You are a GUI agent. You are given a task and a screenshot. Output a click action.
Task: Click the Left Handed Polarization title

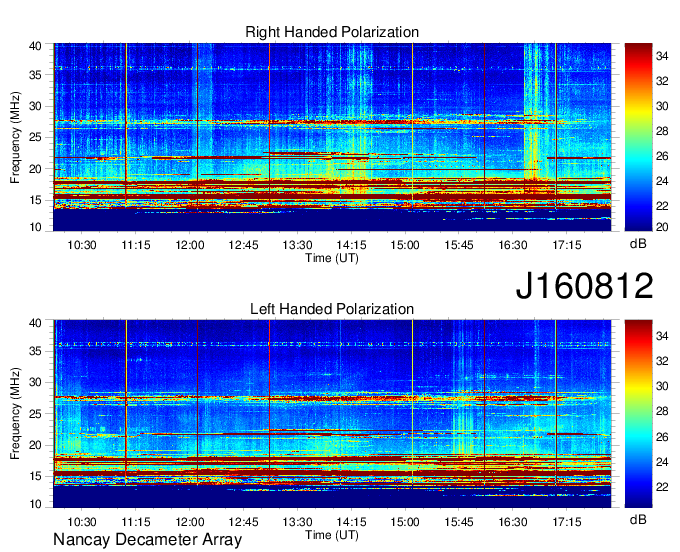(x=332, y=309)
